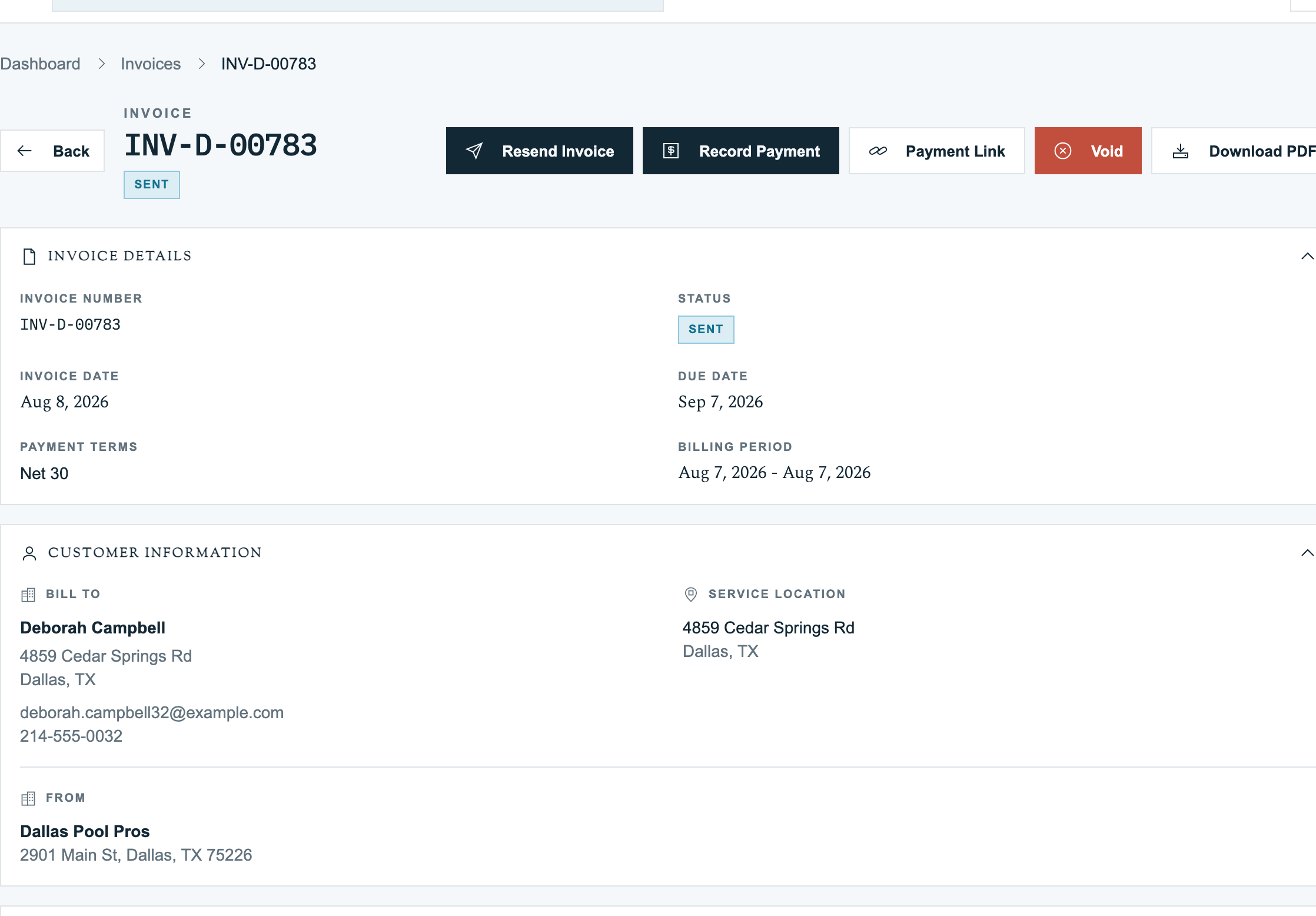Collapse the Invoice Details section
Viewport: 1316px width, 916px height.
click(1307, 256)
